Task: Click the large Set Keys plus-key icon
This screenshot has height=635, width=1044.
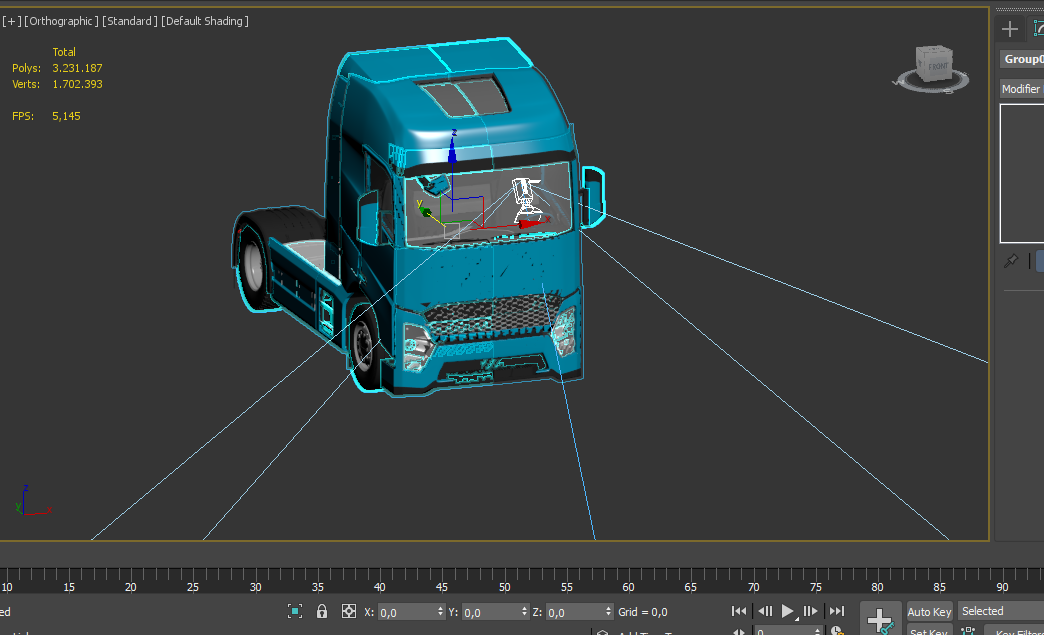Action: (x=880, y=619)
